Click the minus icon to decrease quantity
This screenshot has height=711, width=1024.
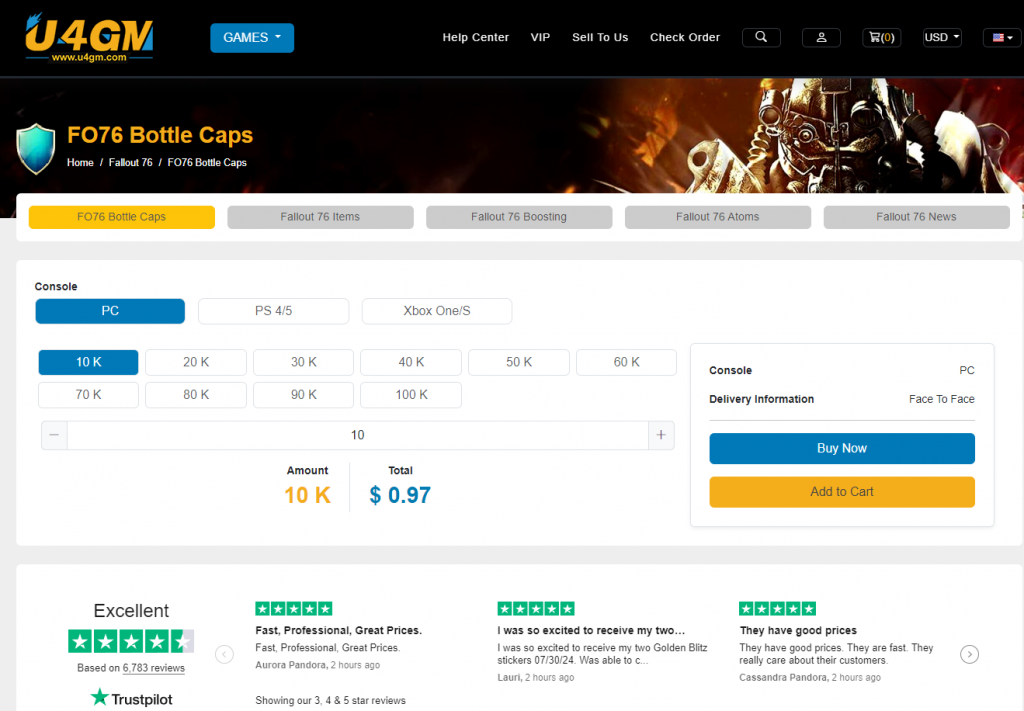(x=54, y=435)
